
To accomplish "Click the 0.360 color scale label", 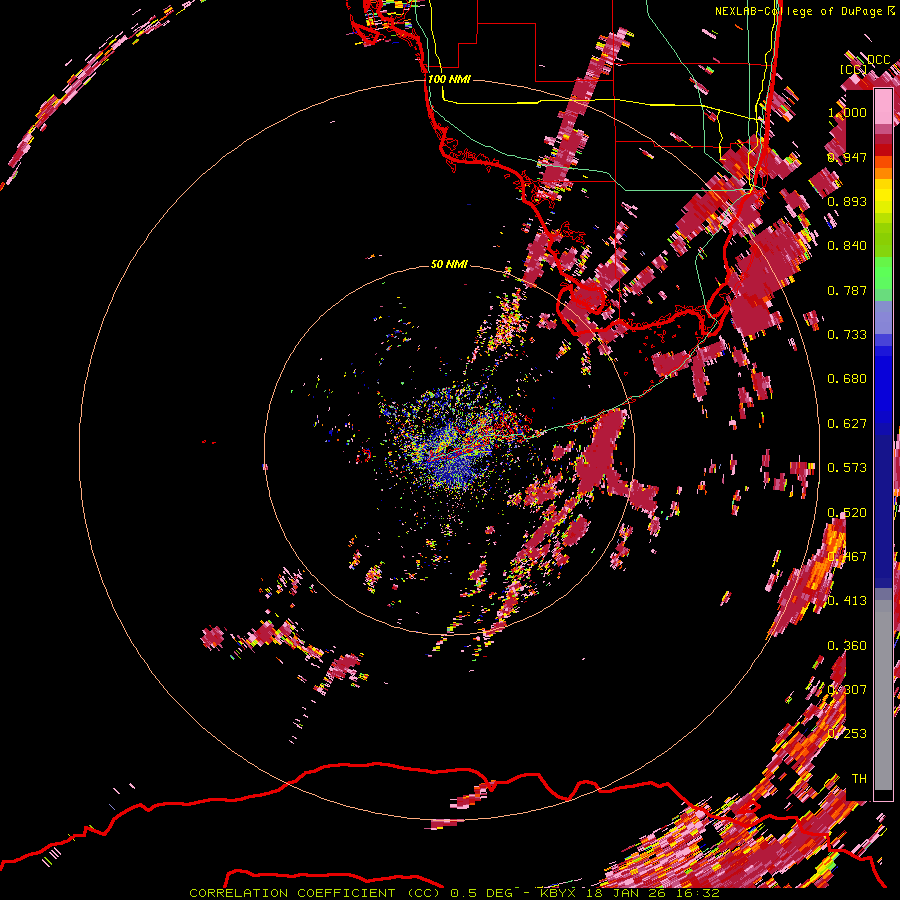I will click(847, 646).
